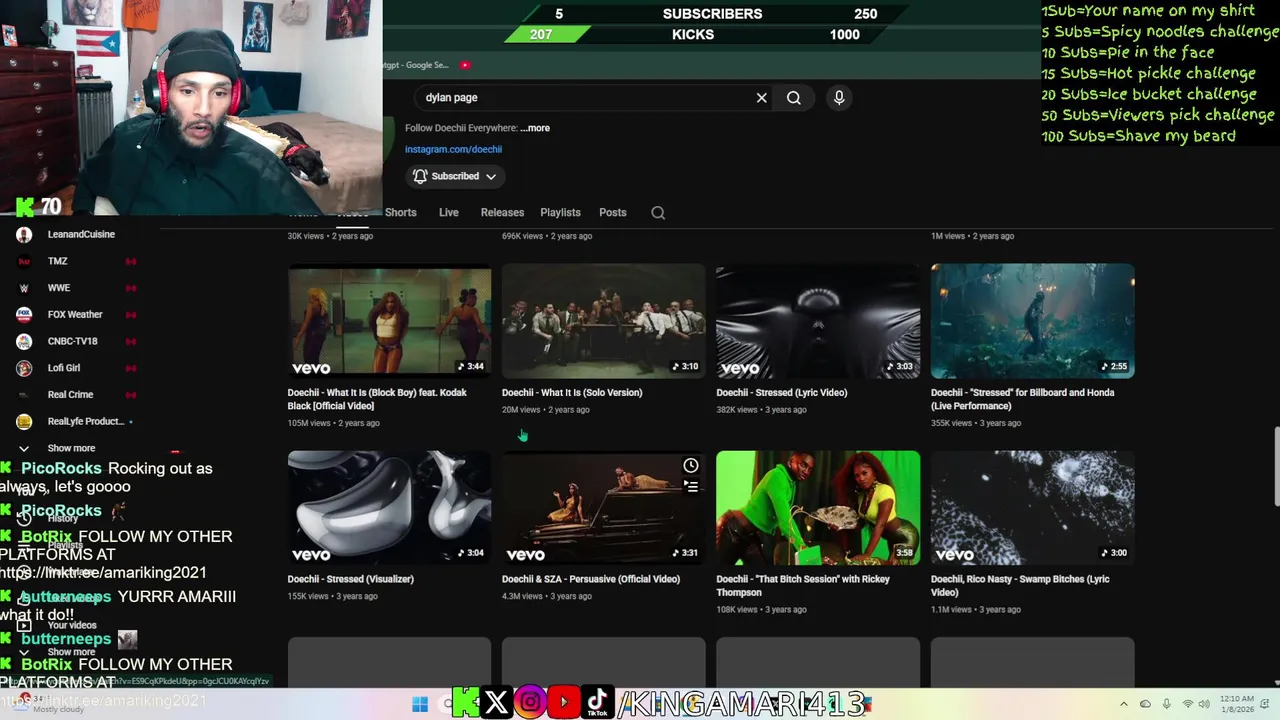Image resolution: width=1280 pixels, height=720 pixels.
Task: Switch to the Live tab
Action: point(448,212)
